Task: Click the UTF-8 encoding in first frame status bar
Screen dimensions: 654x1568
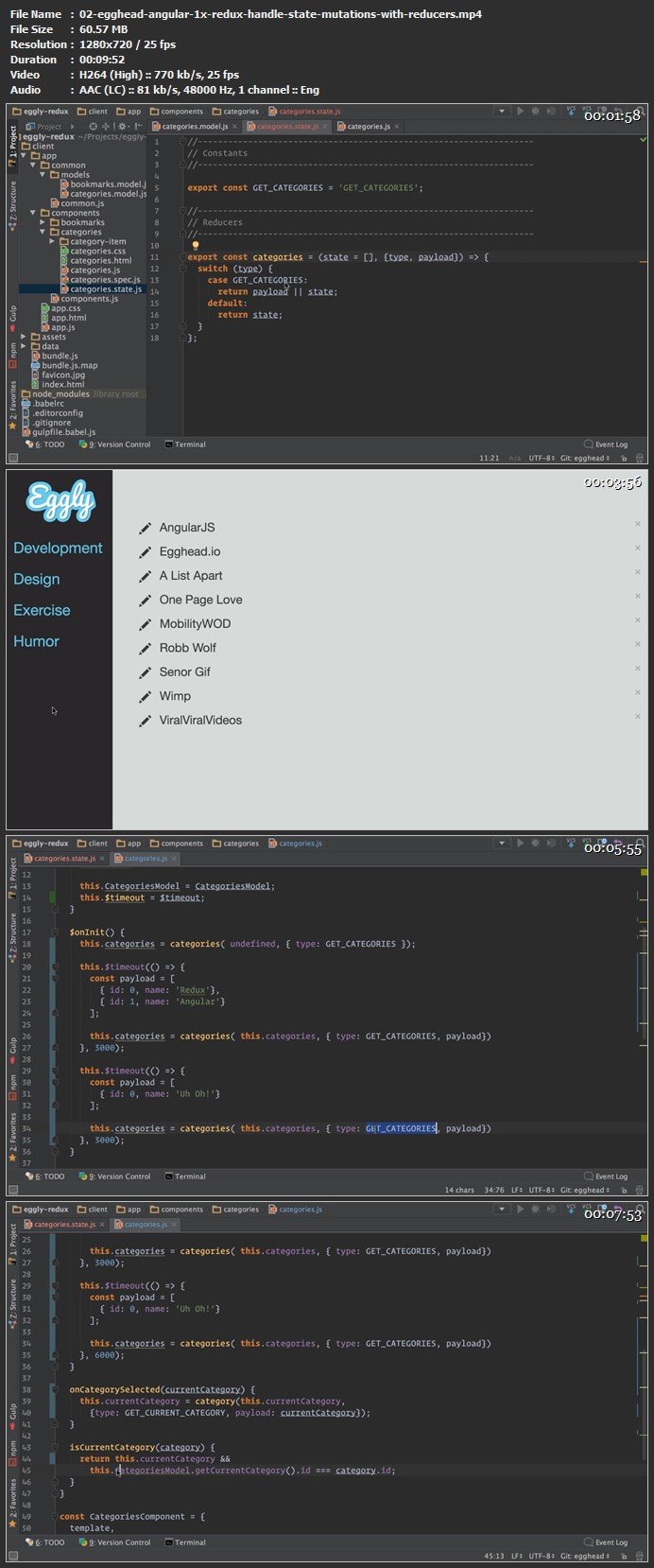Action: [x=540, y=458]
